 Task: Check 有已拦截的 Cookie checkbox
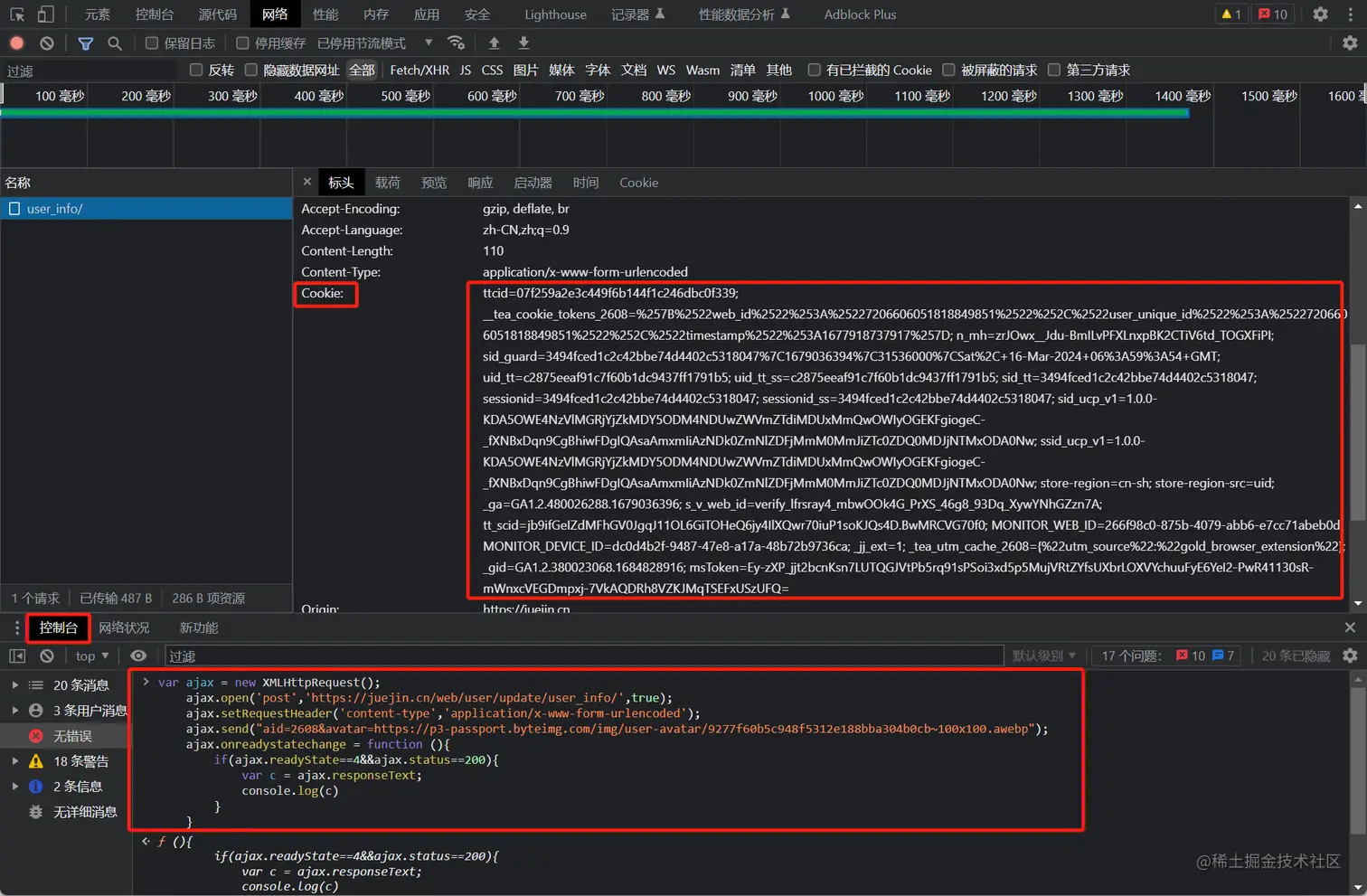click(x=814, y=71)
